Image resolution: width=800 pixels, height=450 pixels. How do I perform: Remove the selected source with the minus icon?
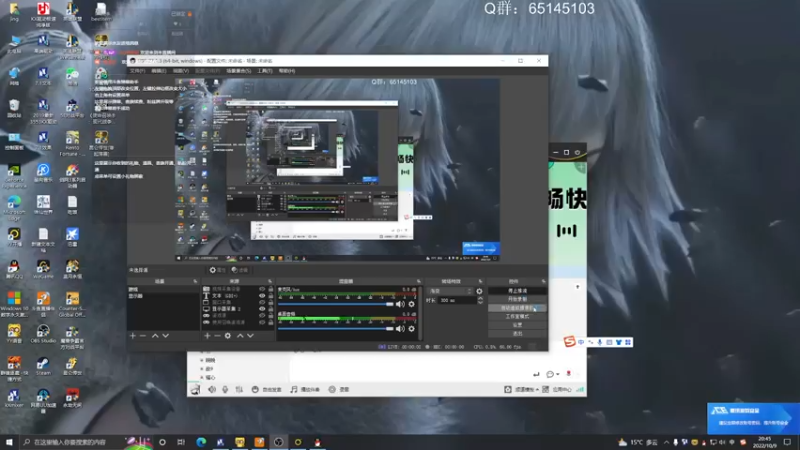(x=217, y=336)
